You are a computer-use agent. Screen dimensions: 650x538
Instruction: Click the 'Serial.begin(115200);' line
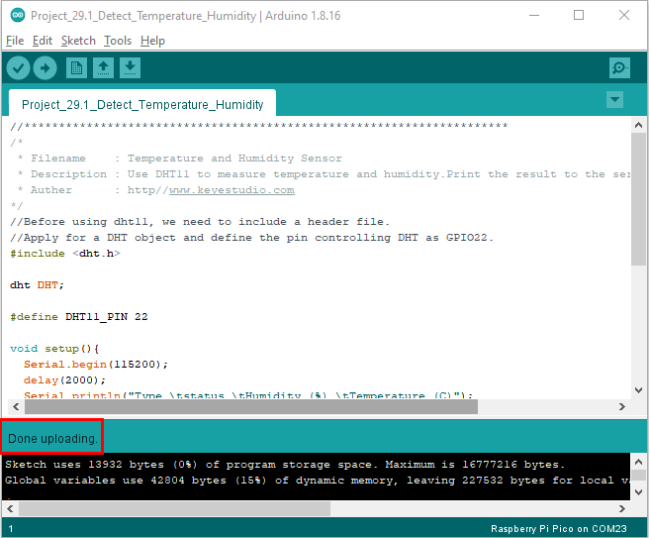coord(95,364)
